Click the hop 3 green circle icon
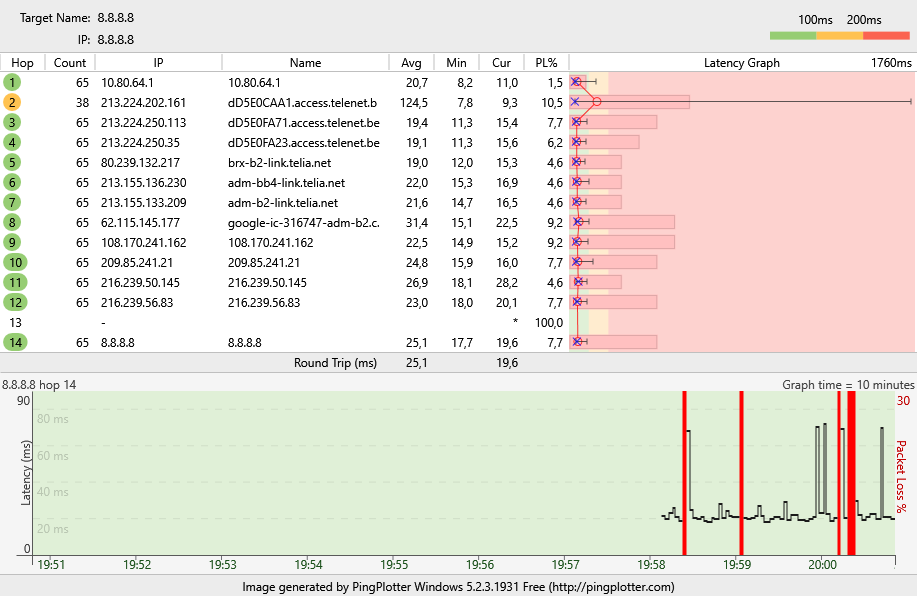Image resolution: width=917 pixels, height=596 pixels. tap(12, 122)
